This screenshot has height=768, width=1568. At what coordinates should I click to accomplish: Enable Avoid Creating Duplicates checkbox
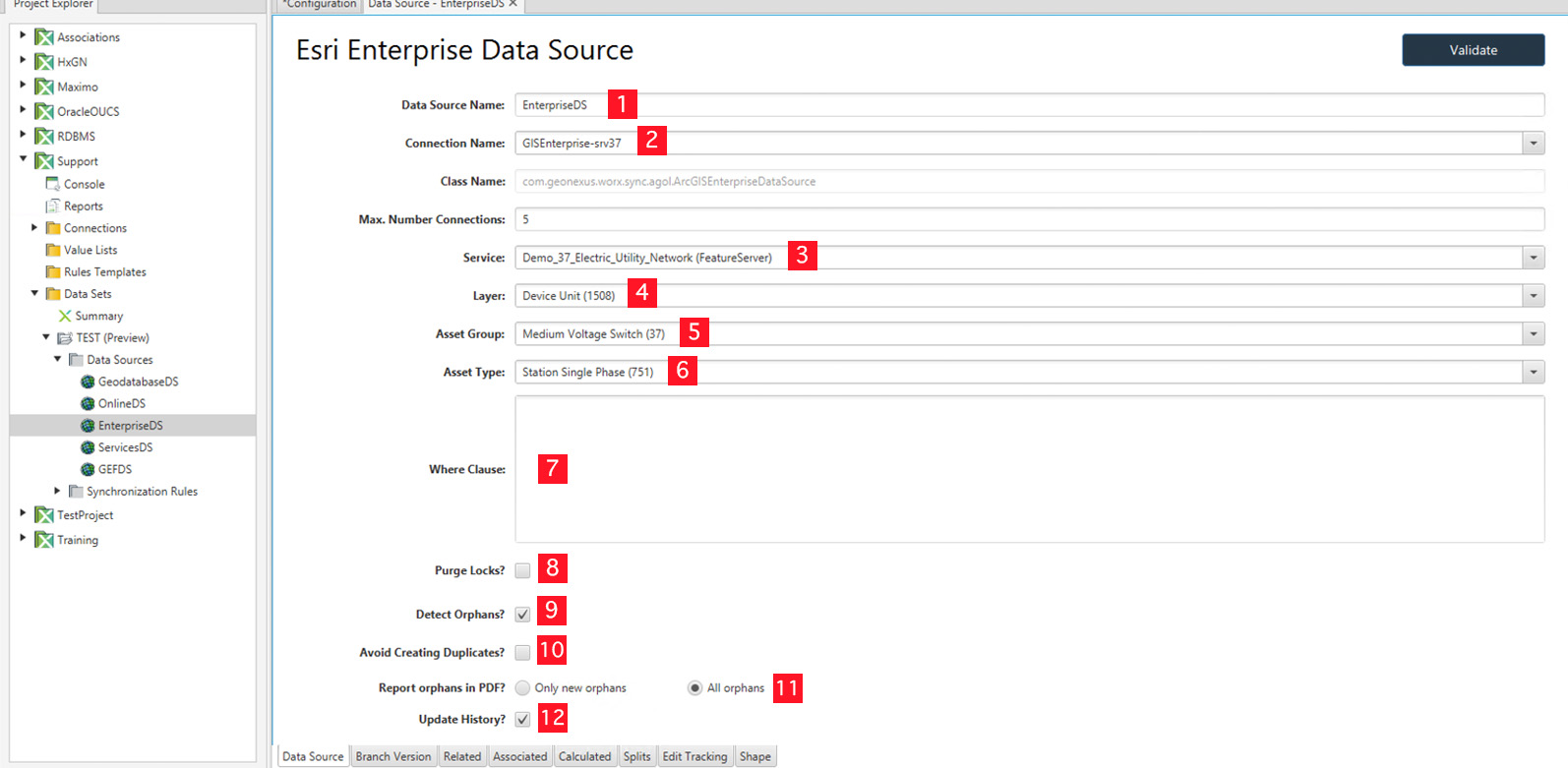(x=522, y=652)
